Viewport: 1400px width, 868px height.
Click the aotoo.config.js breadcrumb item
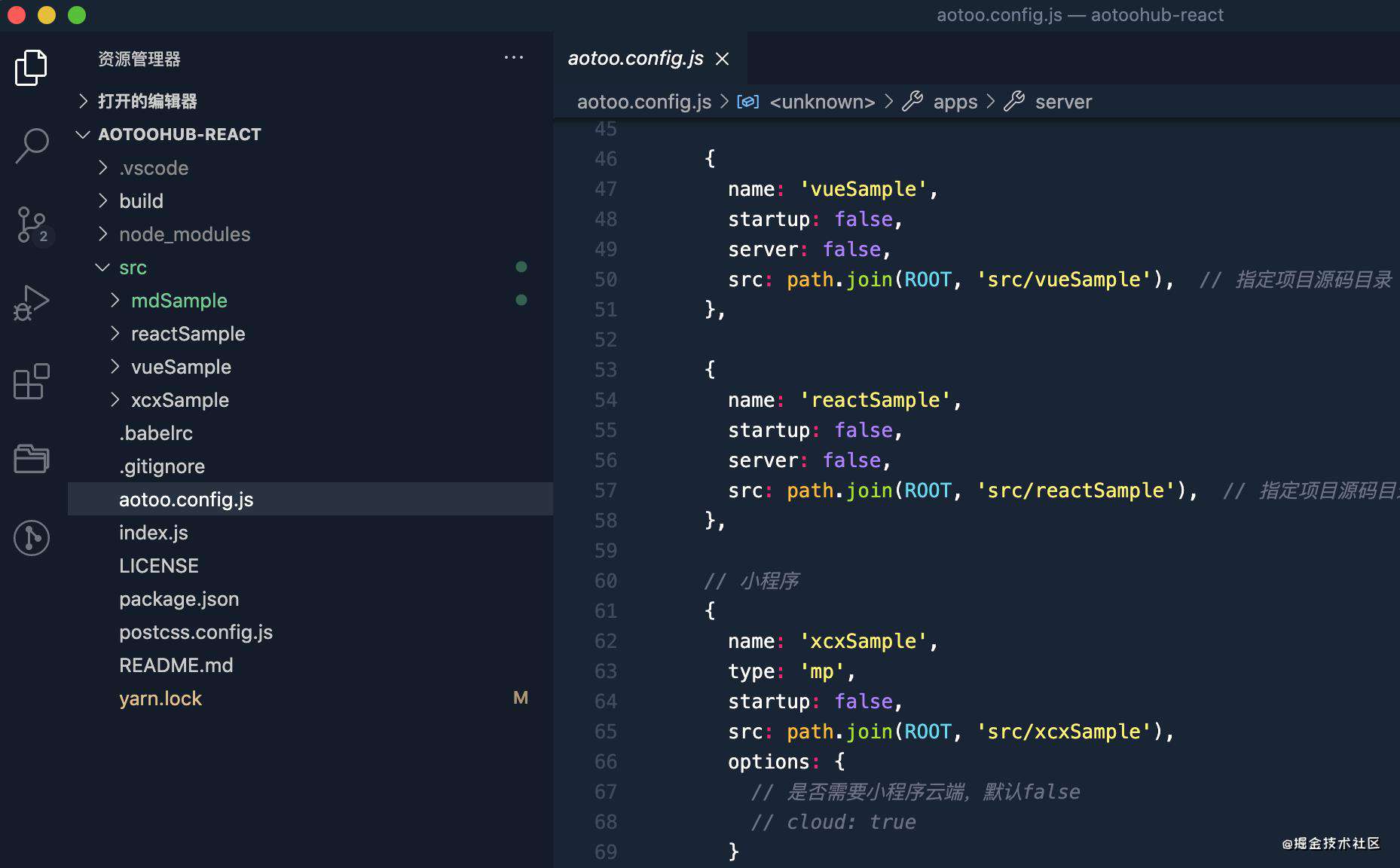pos(644,102)
